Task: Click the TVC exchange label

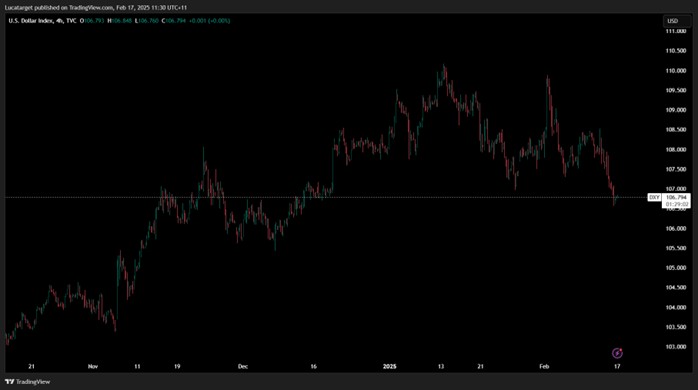Action: [x=71, y=20]
